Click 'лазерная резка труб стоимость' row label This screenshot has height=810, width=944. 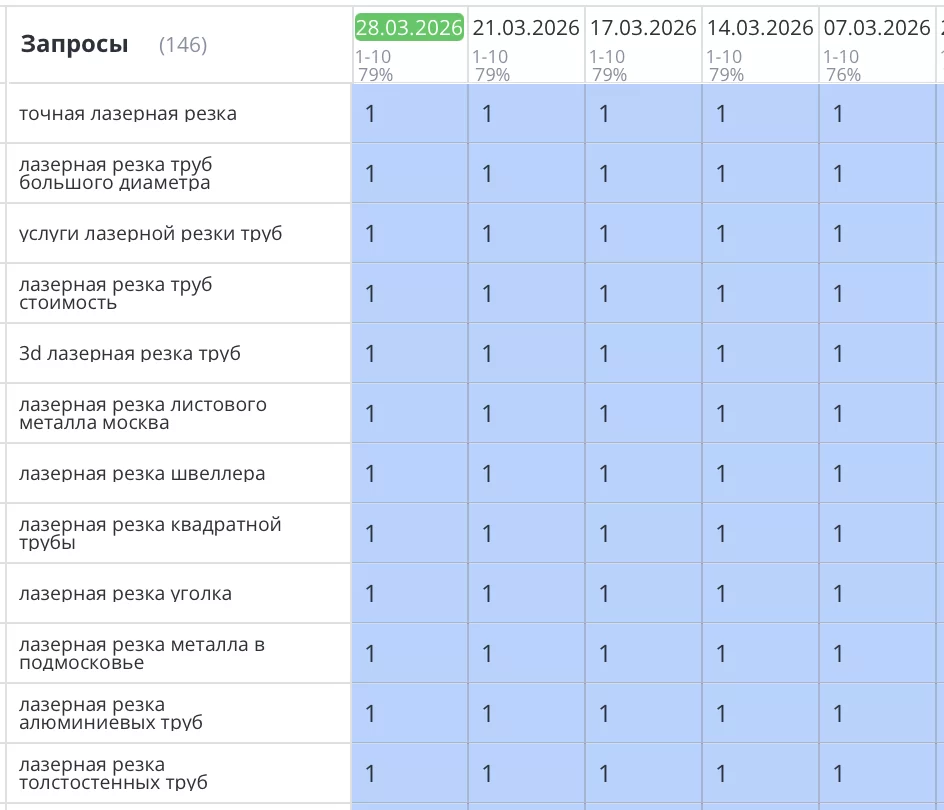coord(115,294)
